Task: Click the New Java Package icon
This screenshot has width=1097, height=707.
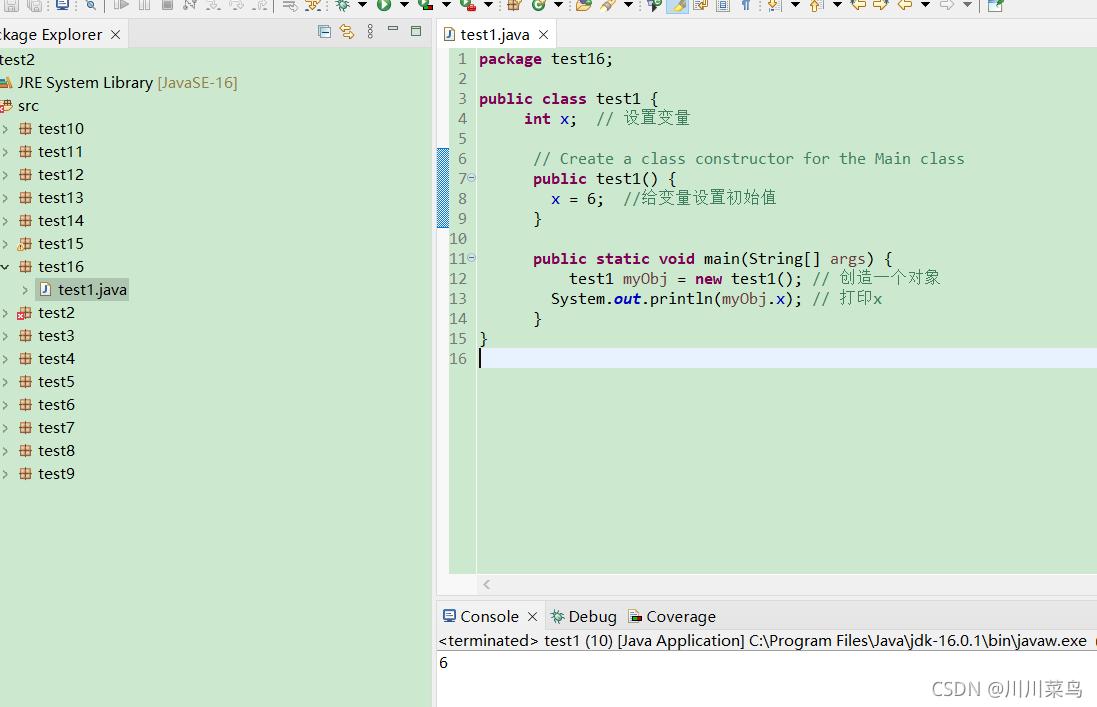Action: pyautogui.click(x=514, y=5)
